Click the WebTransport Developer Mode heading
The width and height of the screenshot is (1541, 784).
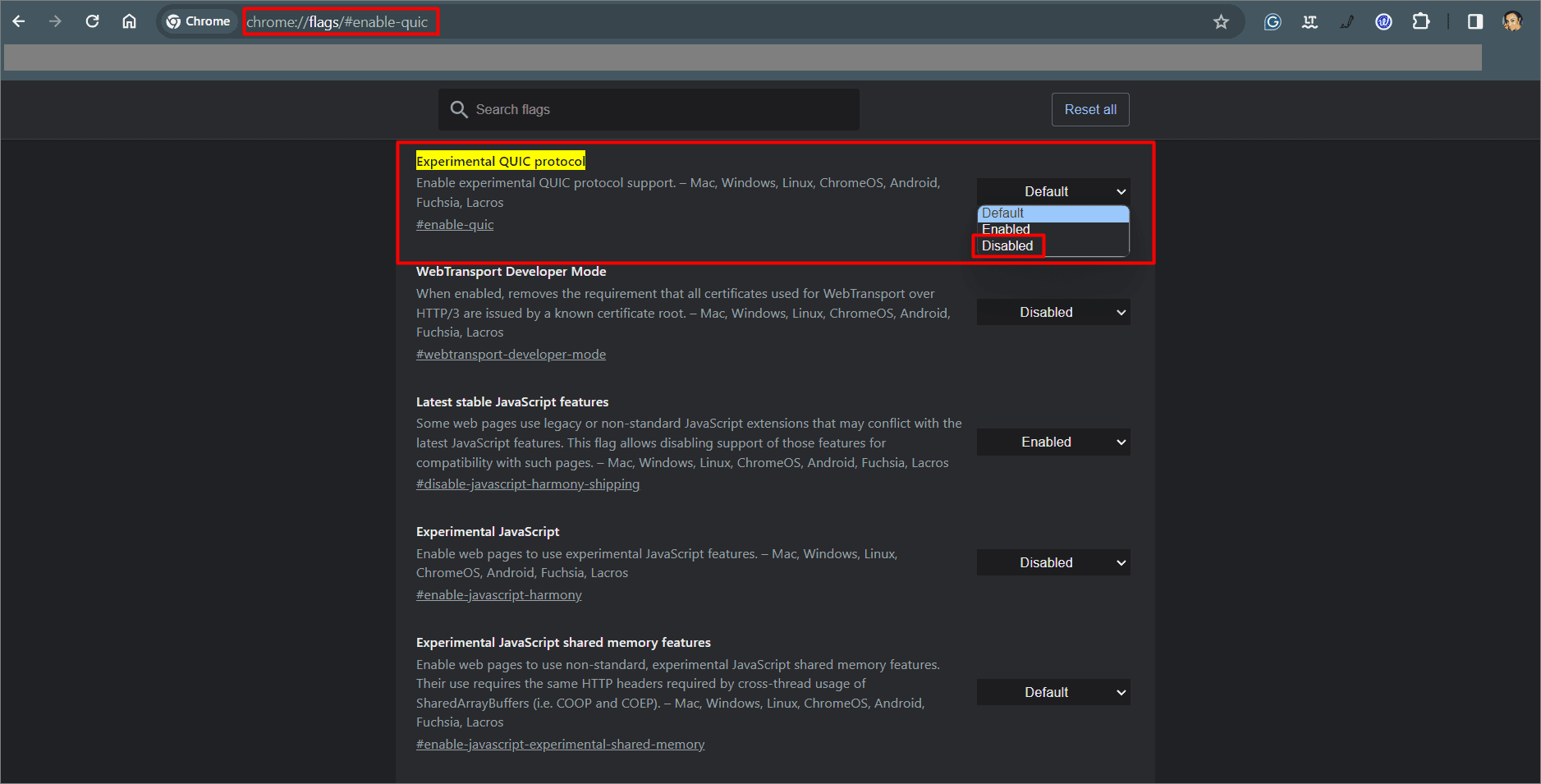click(511, 272)
